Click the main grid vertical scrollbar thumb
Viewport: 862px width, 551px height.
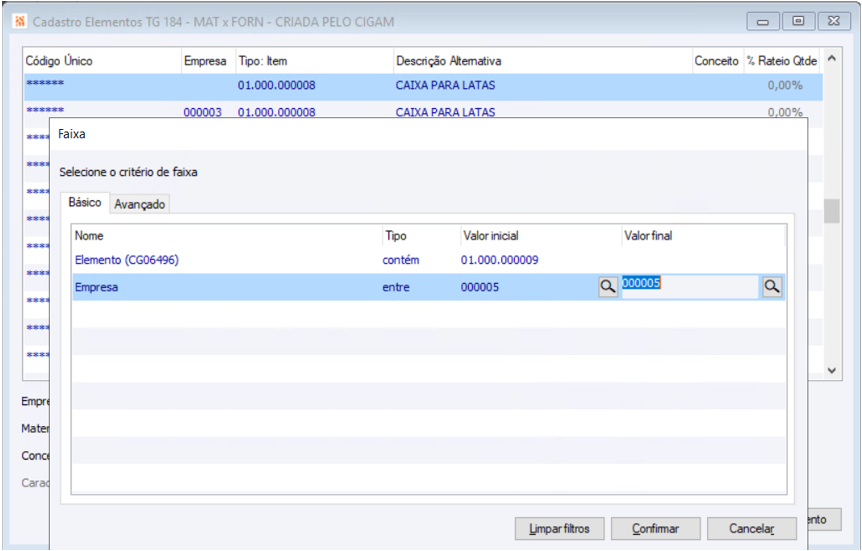coord(832,211)
